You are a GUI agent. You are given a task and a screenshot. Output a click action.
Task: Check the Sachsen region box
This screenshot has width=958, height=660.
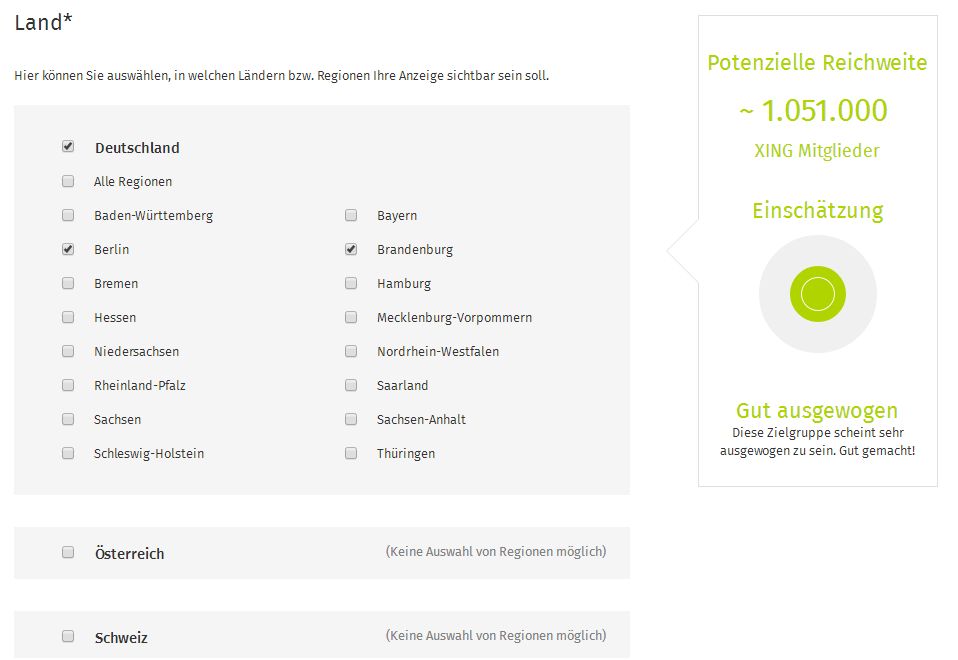click(x=68, y=419)
